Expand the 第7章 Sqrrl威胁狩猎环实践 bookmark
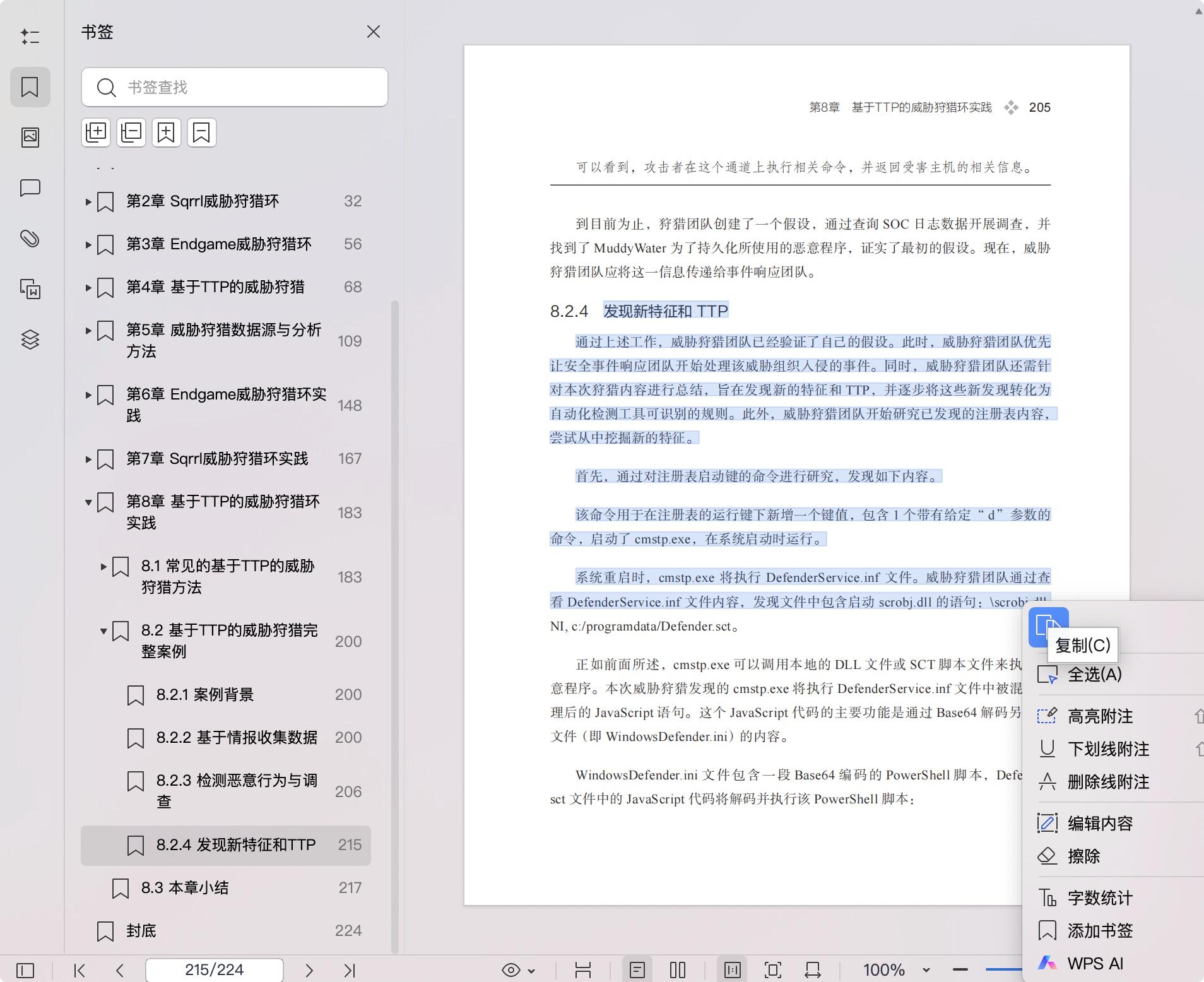This screenshot has width=1204, height=982. (x=88, y=459)
